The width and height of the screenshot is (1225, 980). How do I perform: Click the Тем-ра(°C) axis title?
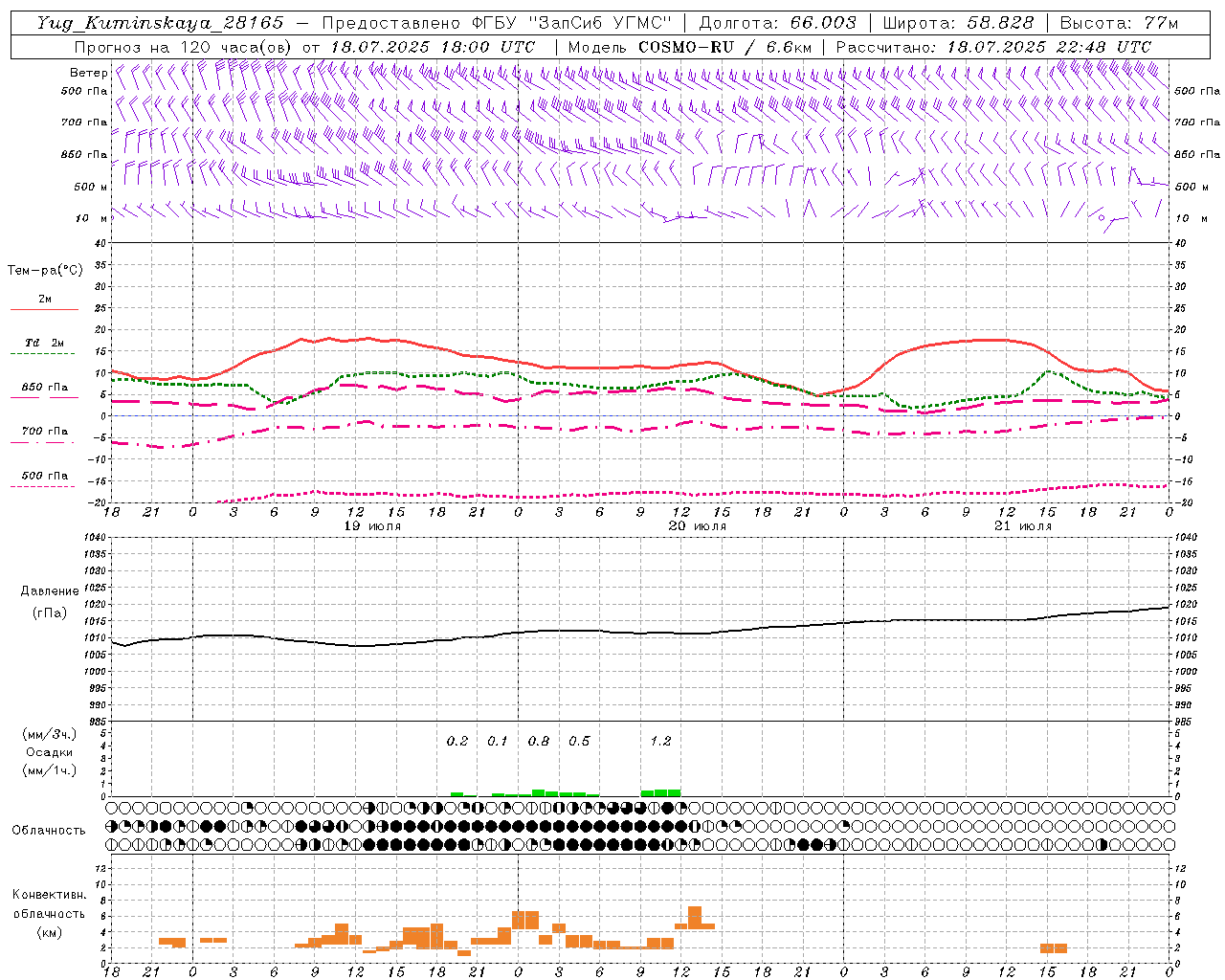coord(45,271)
